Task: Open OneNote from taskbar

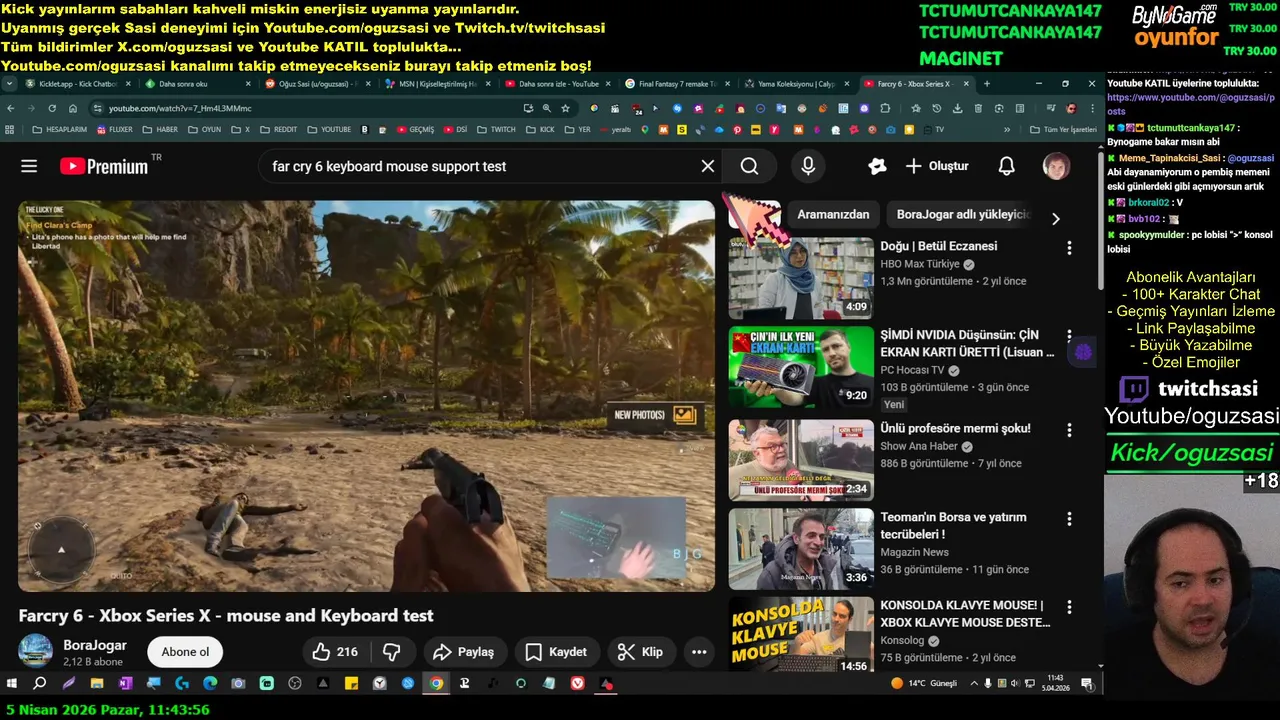Action: (125, 684)
